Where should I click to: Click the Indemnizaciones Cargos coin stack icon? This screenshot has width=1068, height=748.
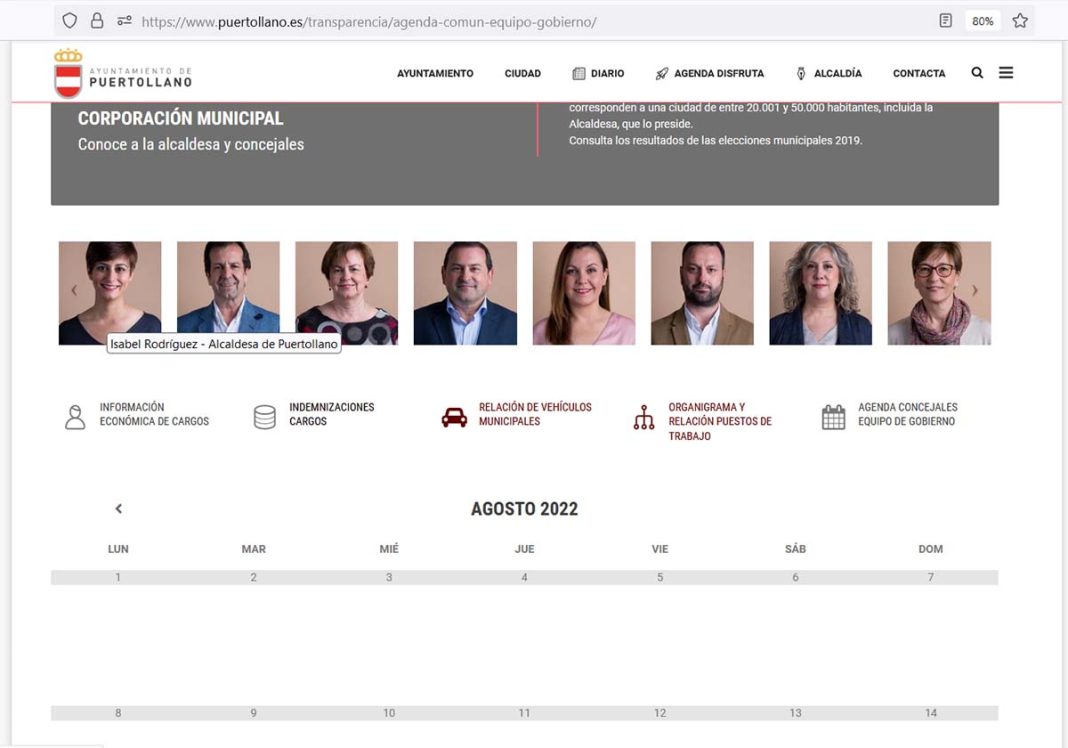[265, 417]
